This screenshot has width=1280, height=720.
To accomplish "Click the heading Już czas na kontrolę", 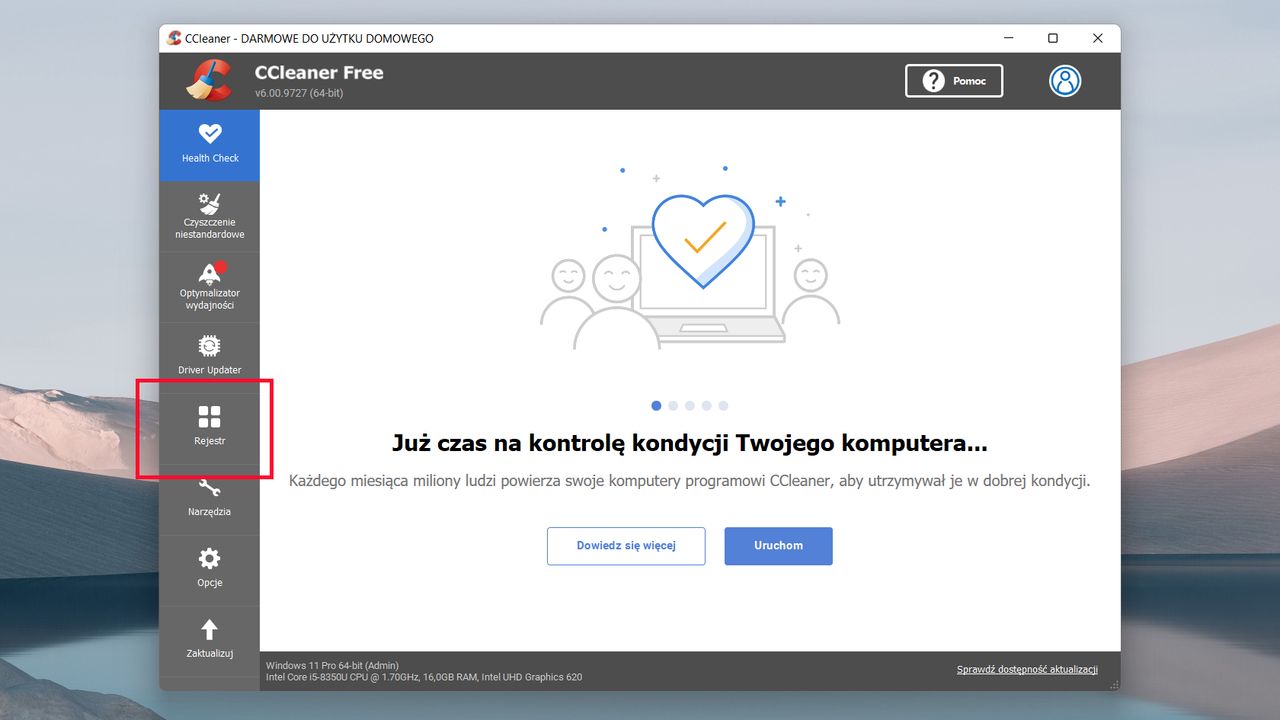I will [x=689, y=443].
